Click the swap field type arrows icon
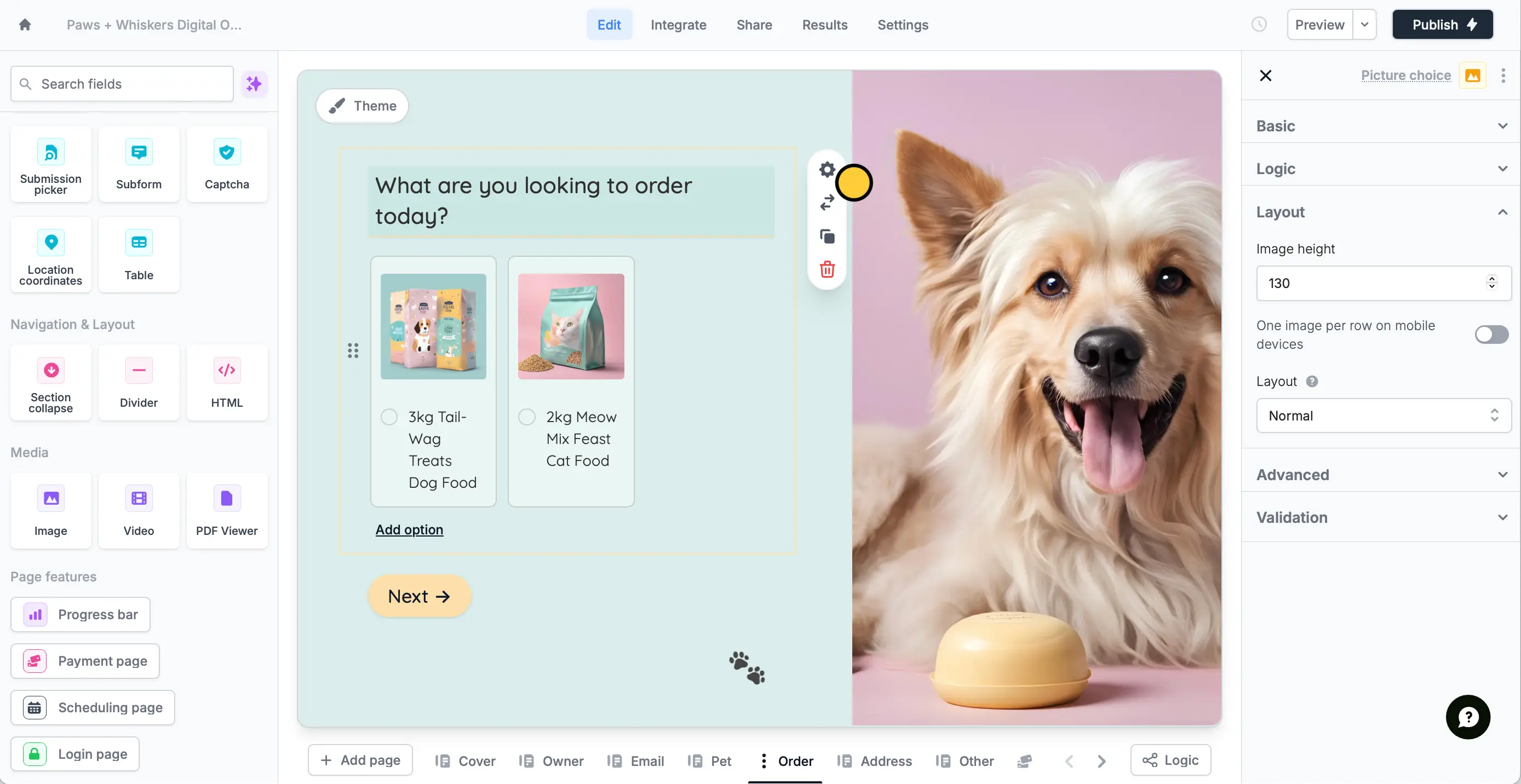This screenshot has height=784, width=1521. (x=826, y=203)
